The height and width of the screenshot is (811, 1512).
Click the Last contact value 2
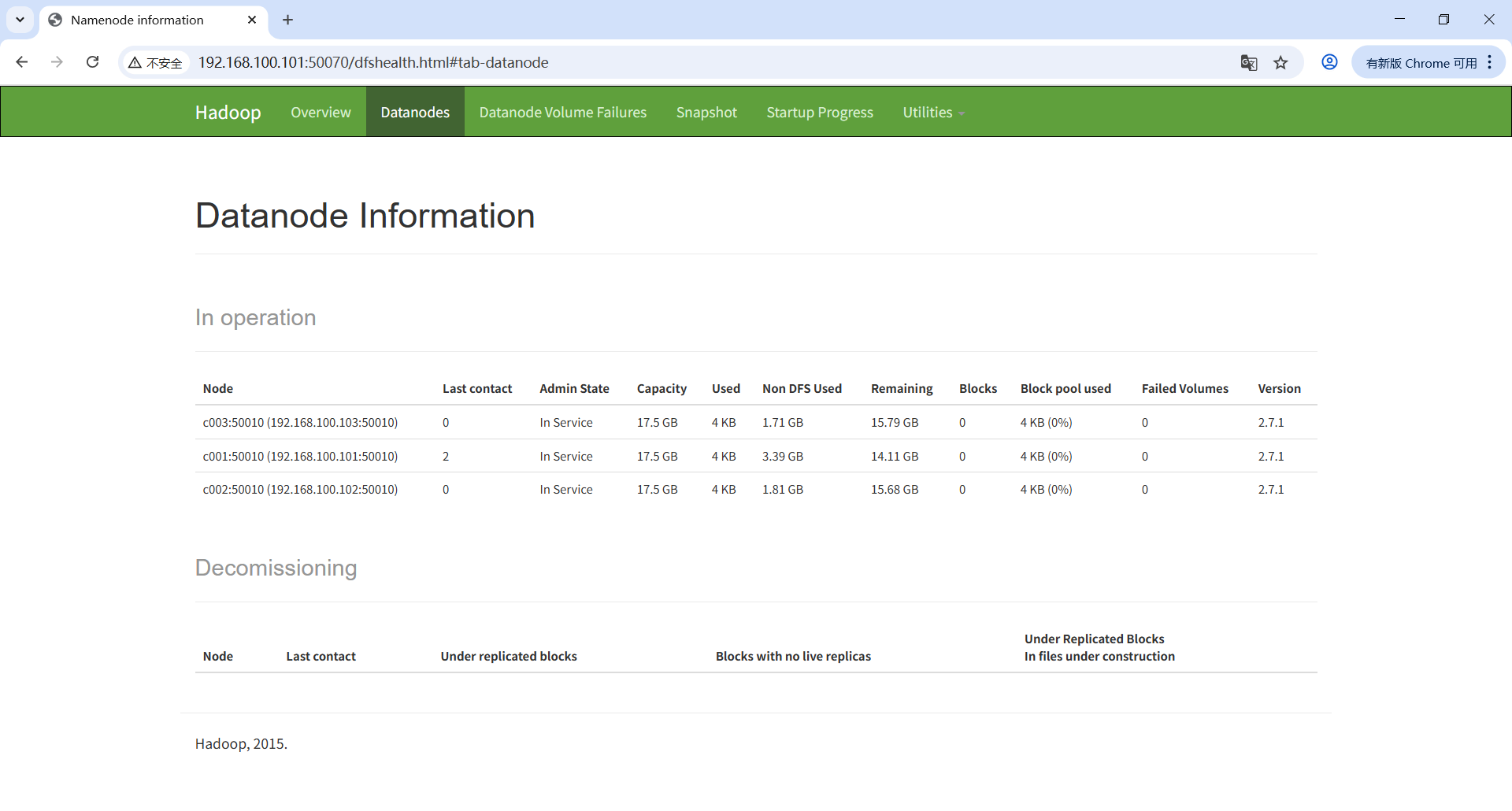pos(446,457)
